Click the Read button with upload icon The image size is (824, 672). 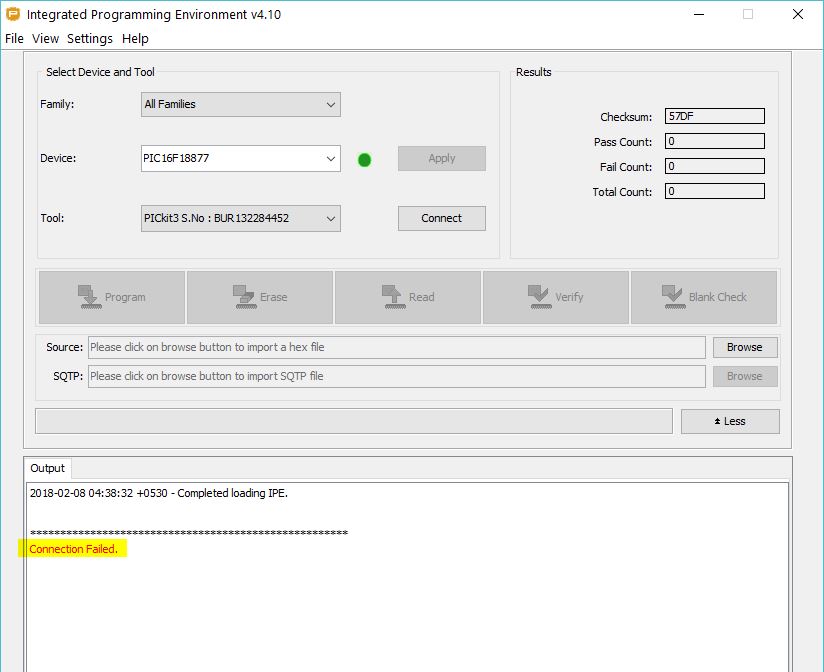(x=408, y=297)
